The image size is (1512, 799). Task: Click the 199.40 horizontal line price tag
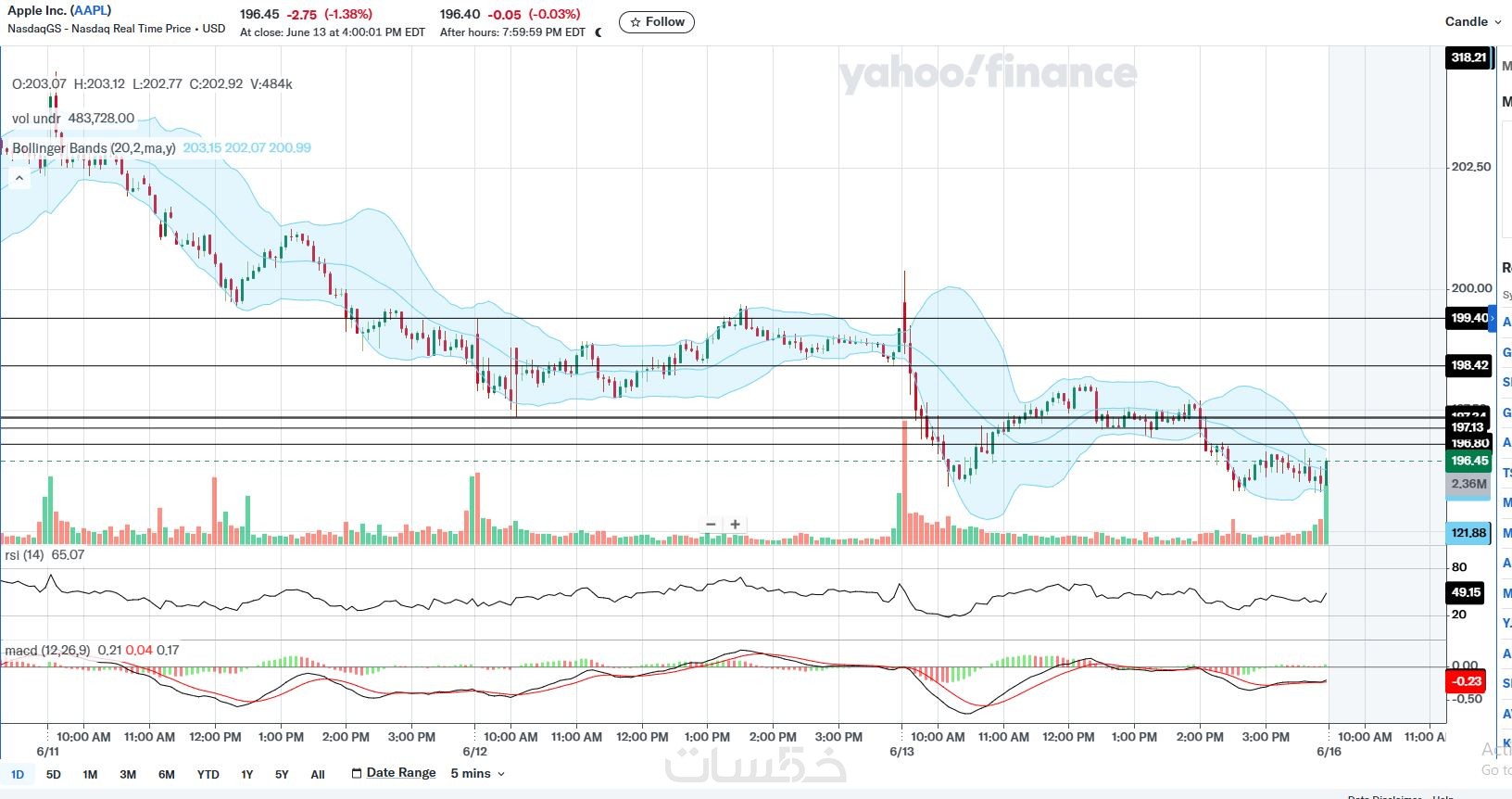tap(1469, 318)
